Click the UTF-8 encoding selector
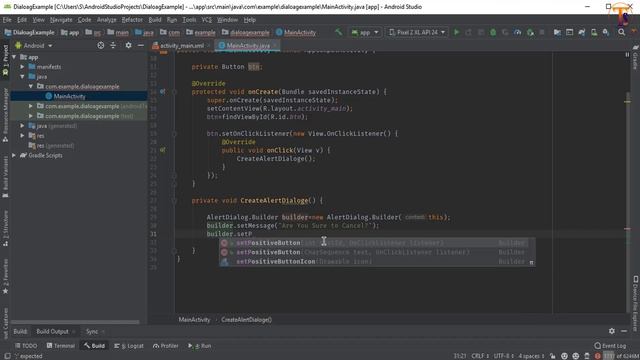This screenshot has width=640, height=360. click(503, 356)
